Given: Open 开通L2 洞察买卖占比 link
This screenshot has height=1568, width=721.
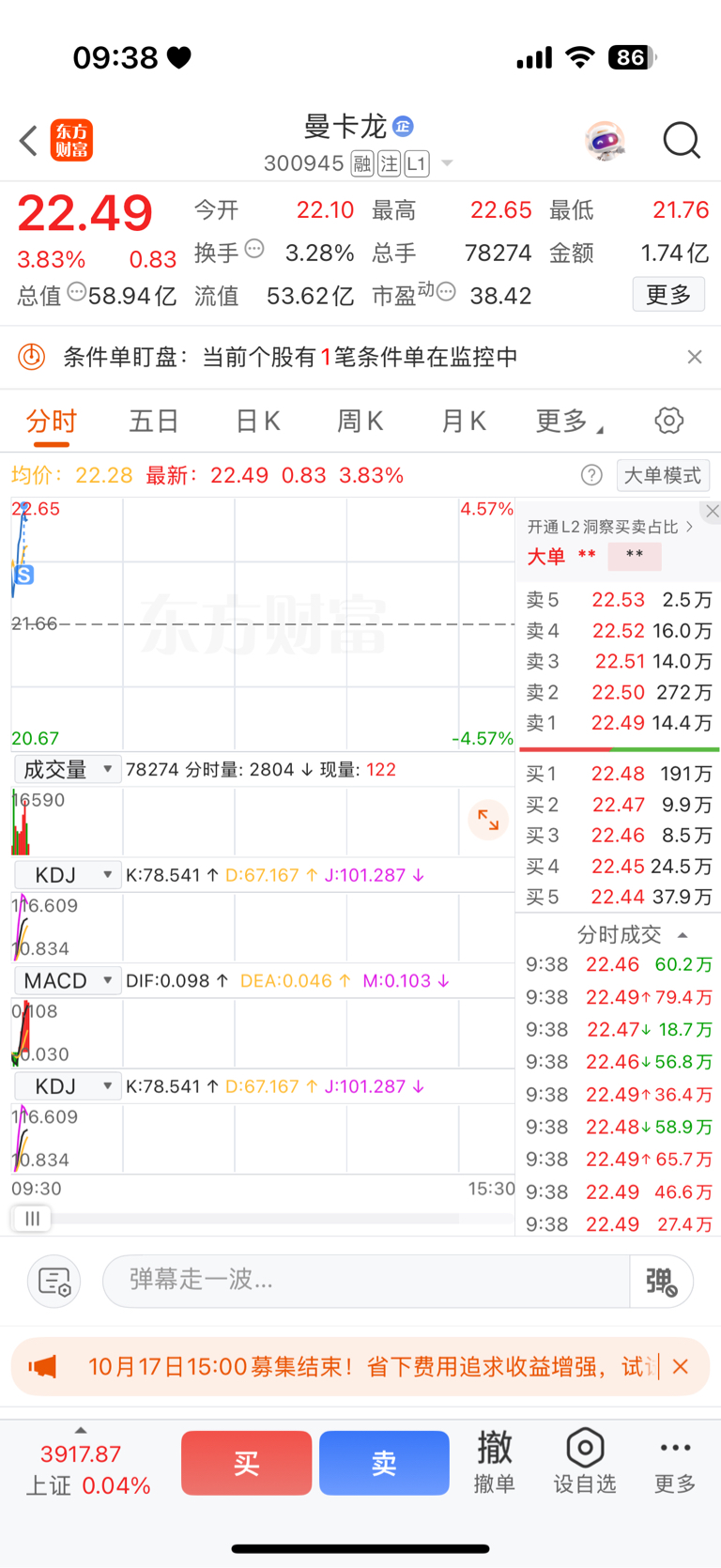Looking at the screenshot, I should tap(610, 527).
